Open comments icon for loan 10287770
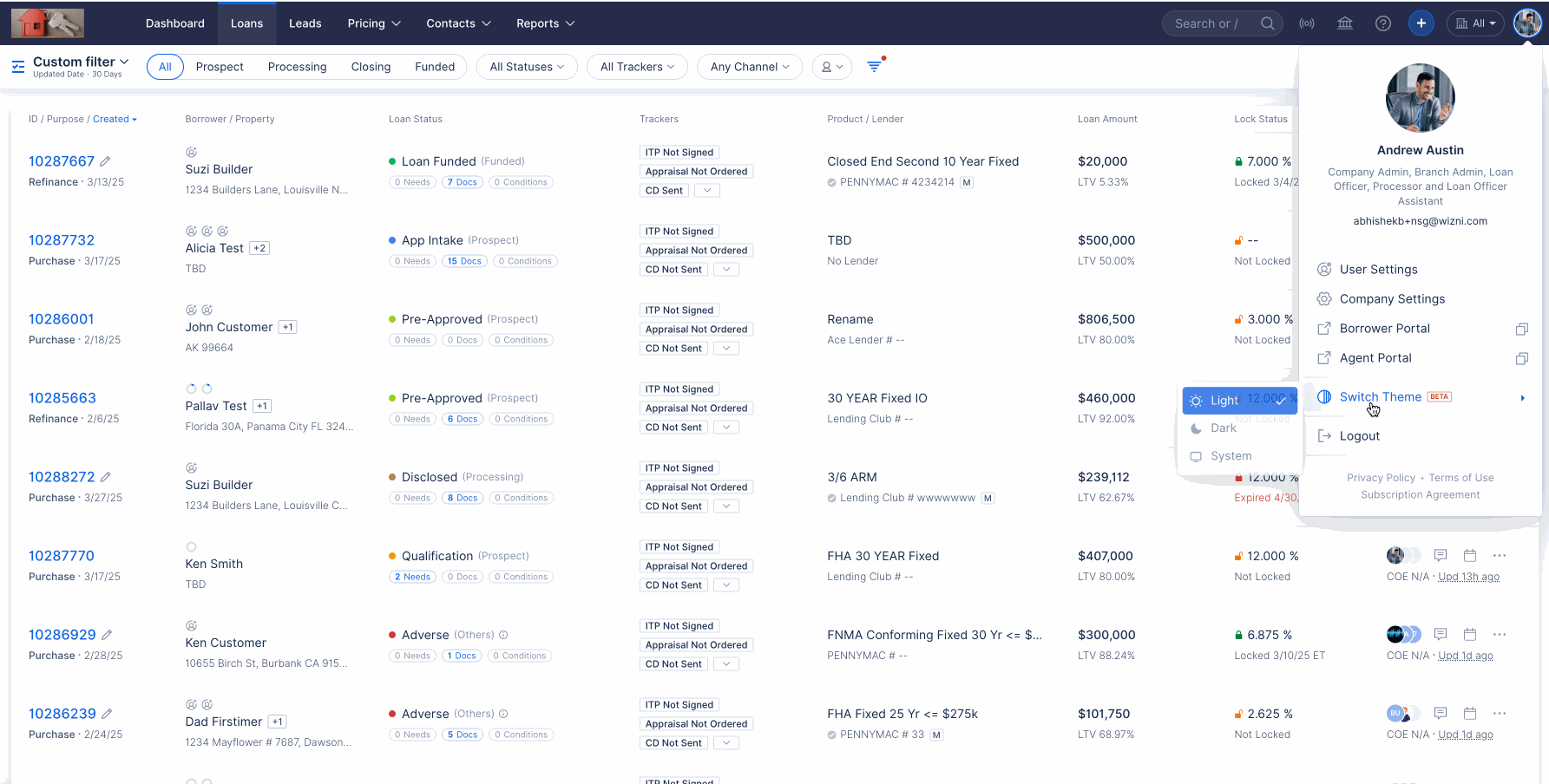Viewport: 1549px width, 784px height. tap(1441, 555)
